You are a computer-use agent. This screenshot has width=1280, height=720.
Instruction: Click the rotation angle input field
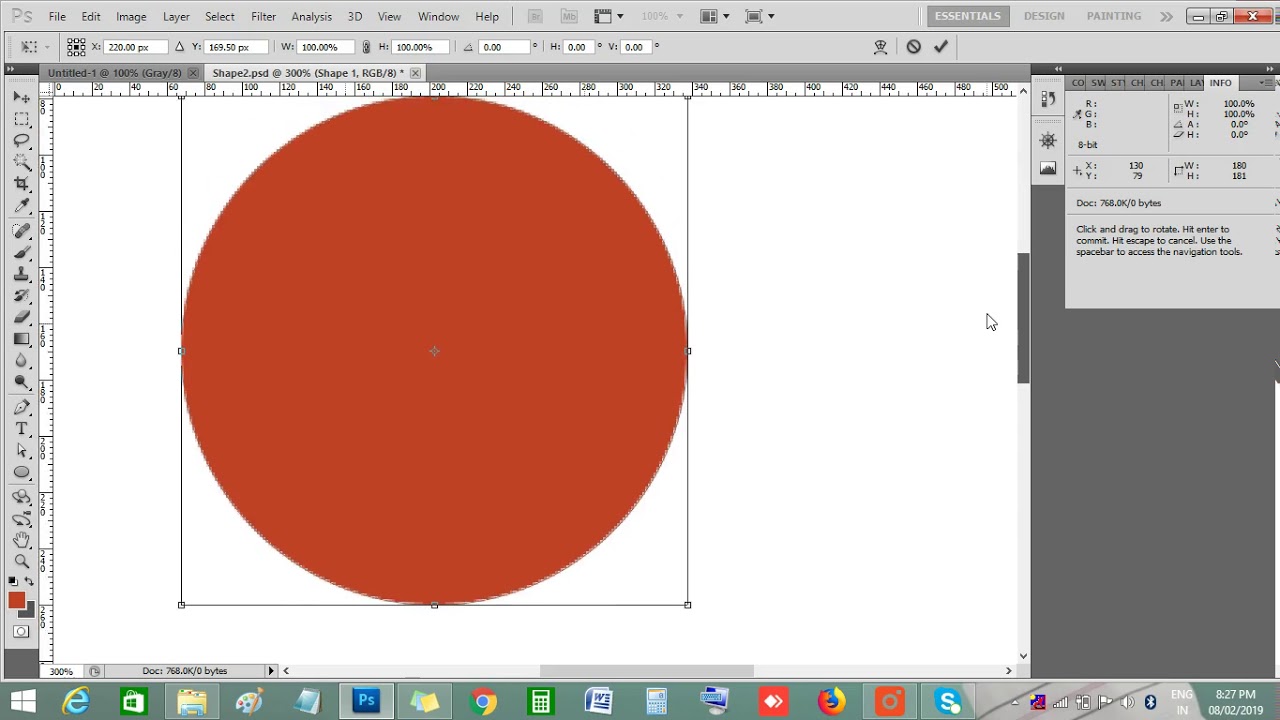[502, 47]
